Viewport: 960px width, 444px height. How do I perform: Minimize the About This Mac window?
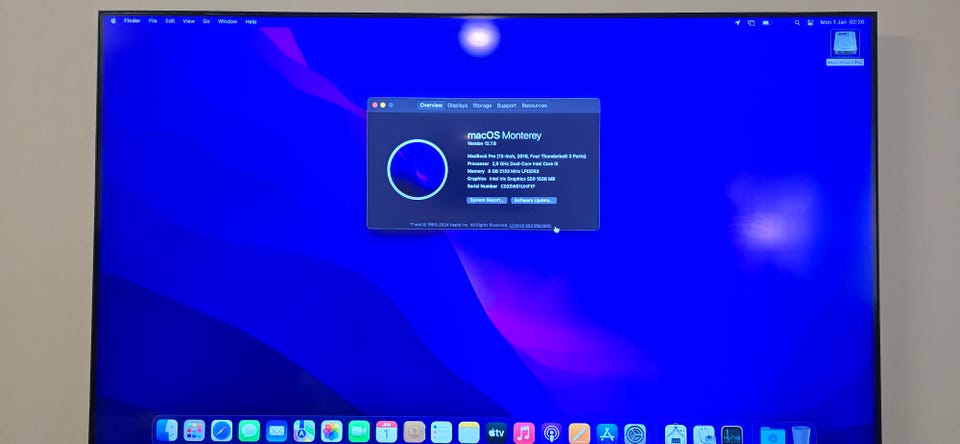[x=383, y=105]
